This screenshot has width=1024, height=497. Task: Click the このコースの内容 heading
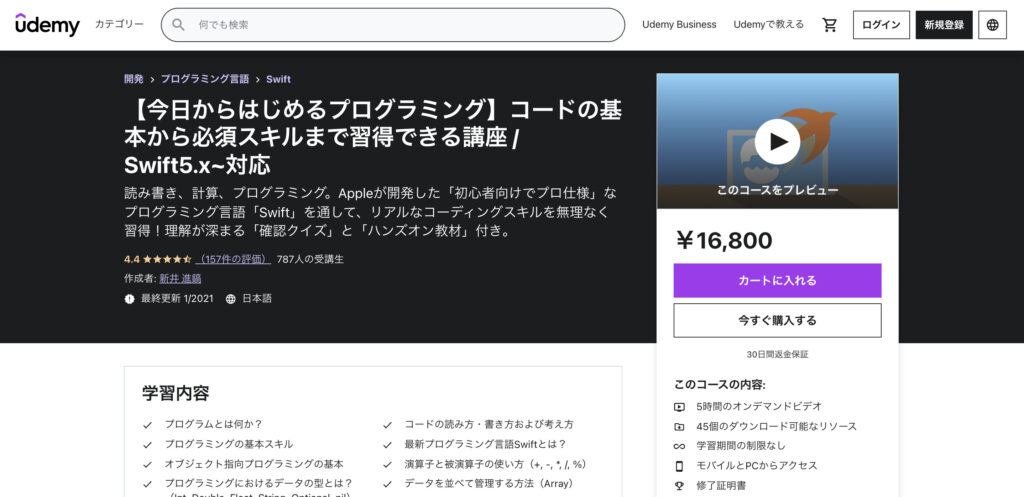tap(720, 385)
